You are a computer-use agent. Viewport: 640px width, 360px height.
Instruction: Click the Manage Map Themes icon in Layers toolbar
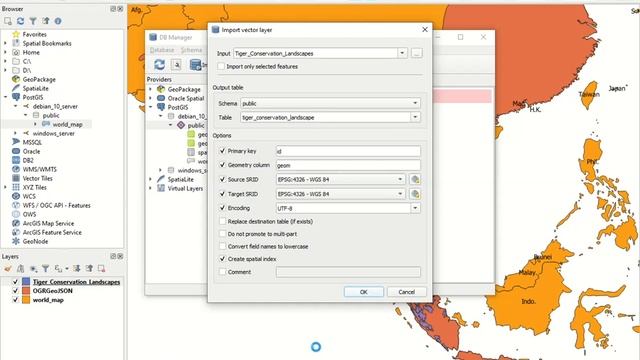click(33, 269)
